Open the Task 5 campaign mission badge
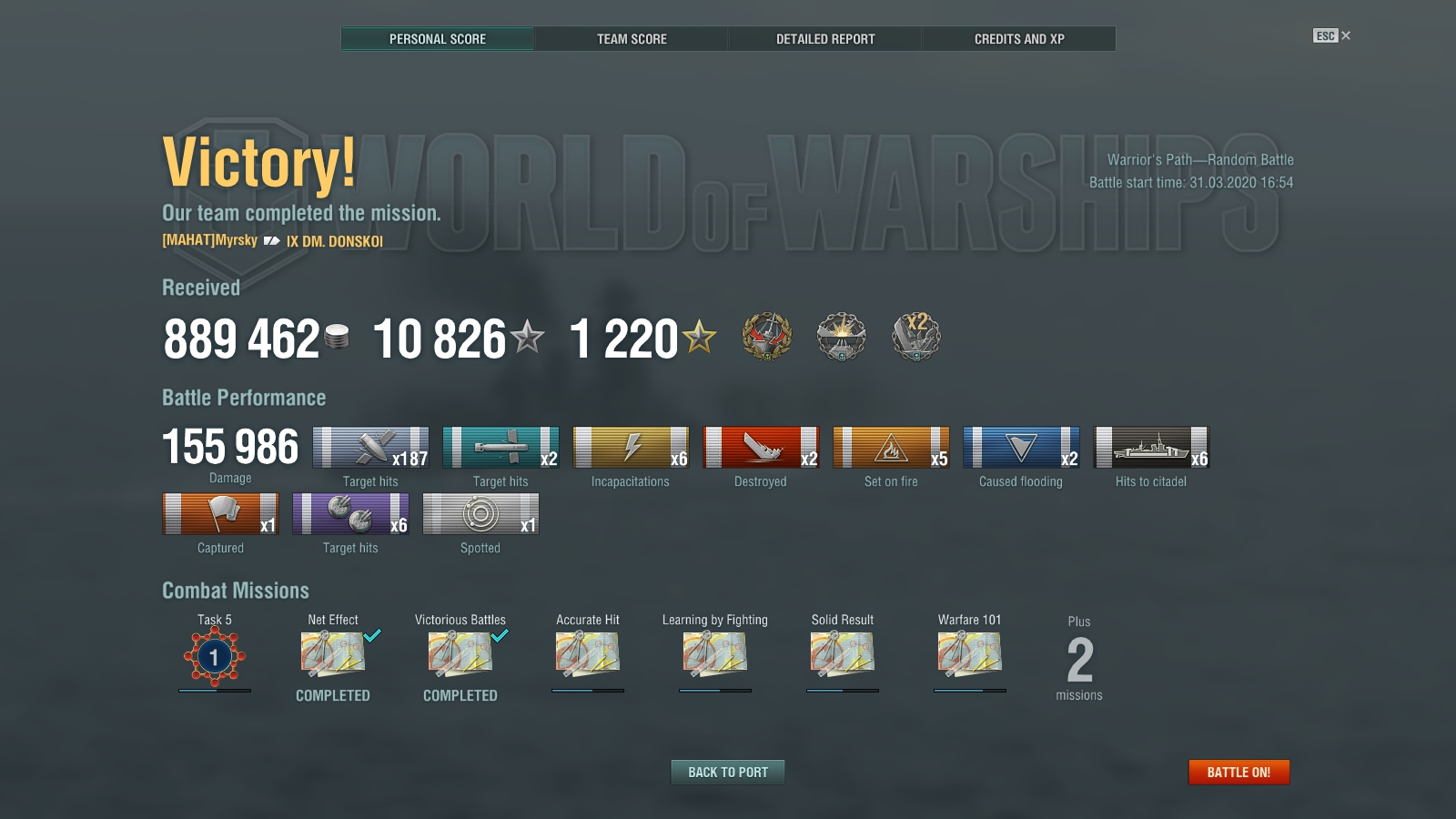 coord(215,656)
